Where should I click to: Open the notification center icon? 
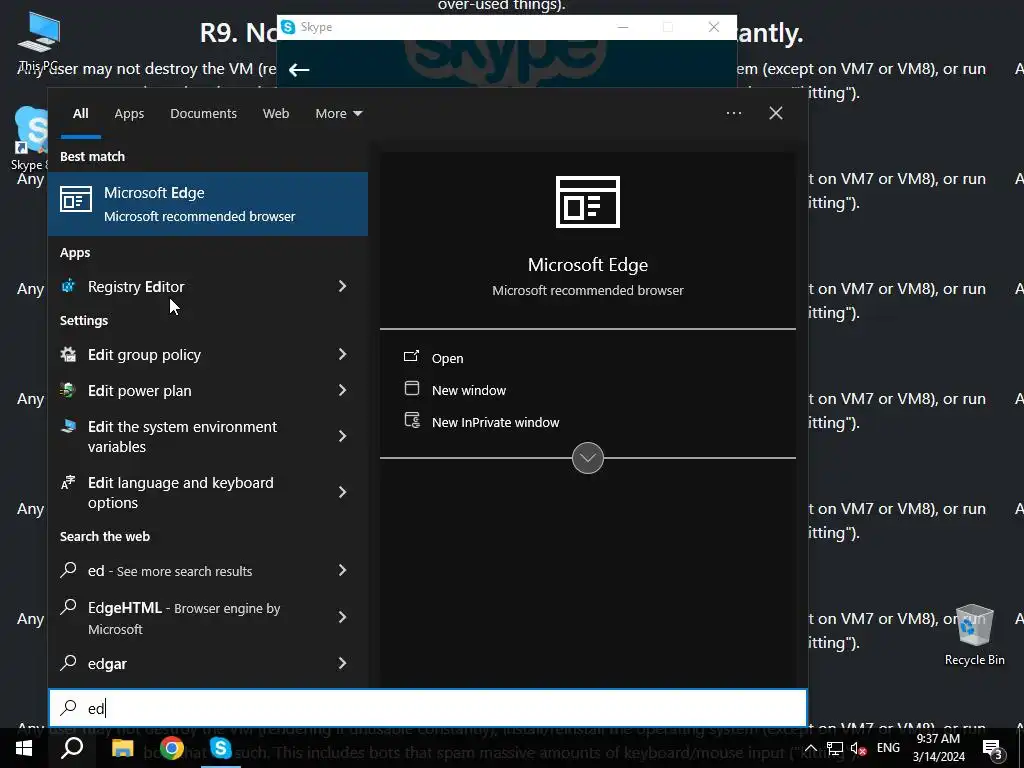click(x=993, y=748)
